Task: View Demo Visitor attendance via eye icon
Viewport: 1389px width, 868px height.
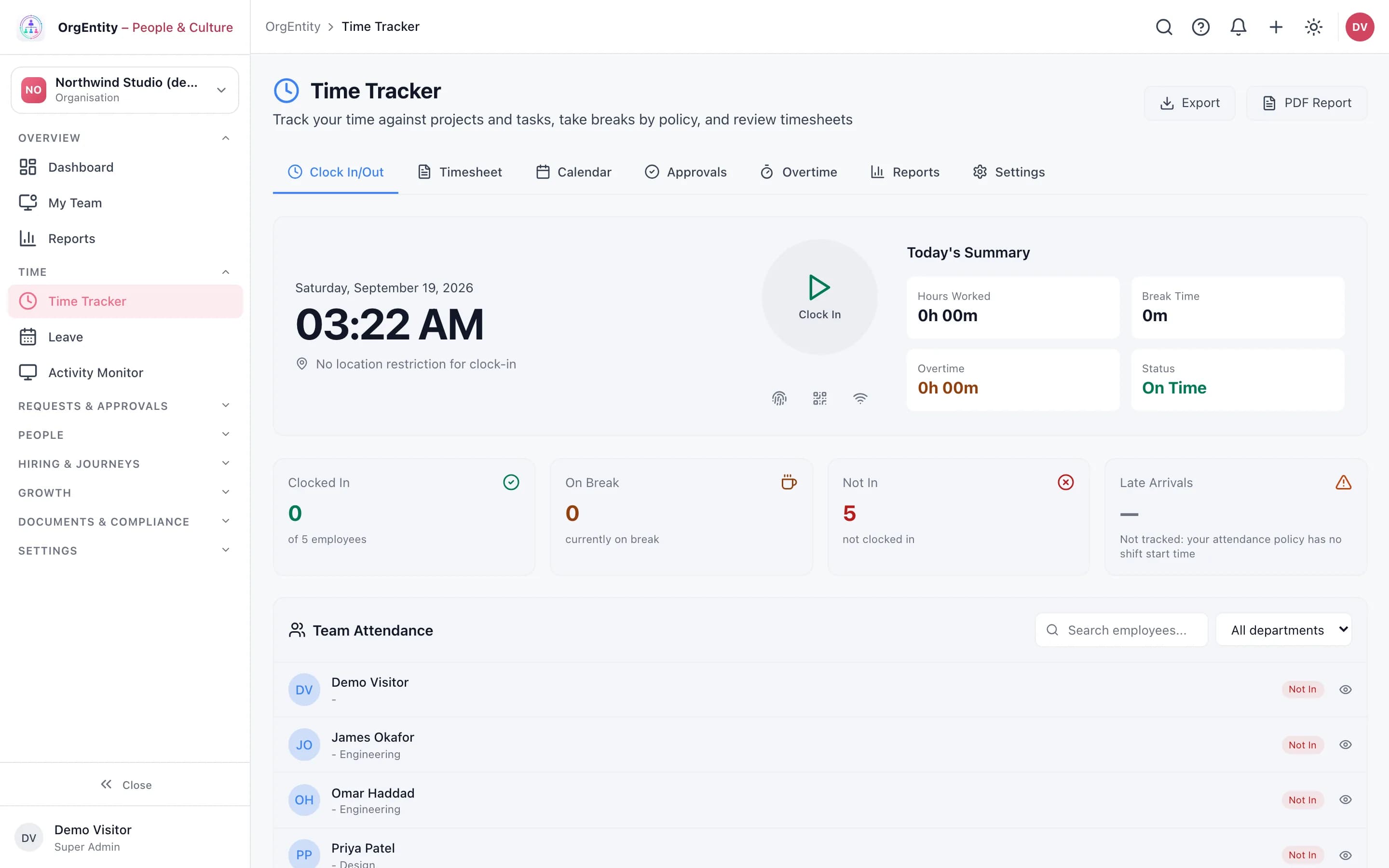Action: [1346, 690]
